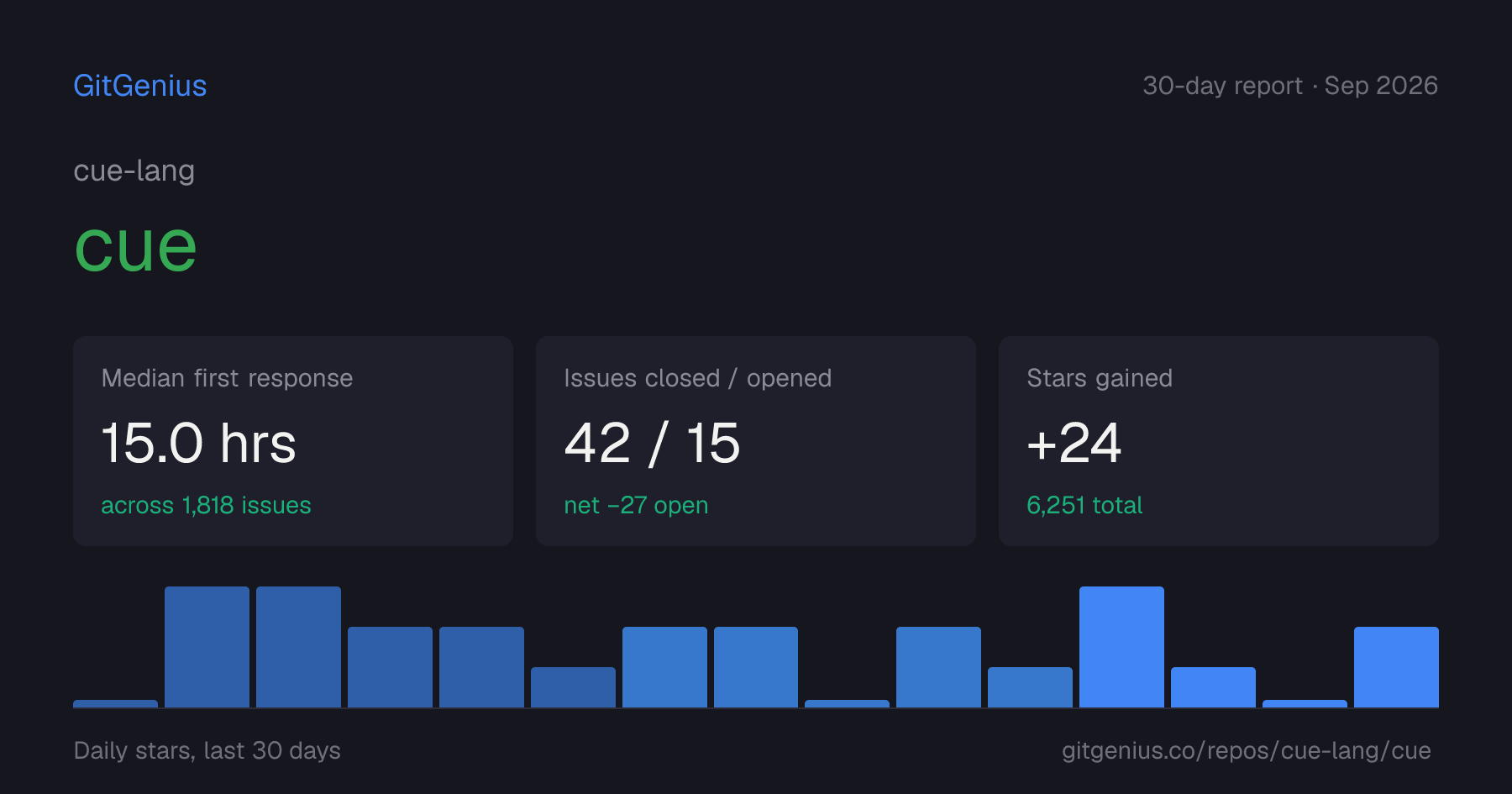Select the 42 / 15 issues value

click(653, 443)
